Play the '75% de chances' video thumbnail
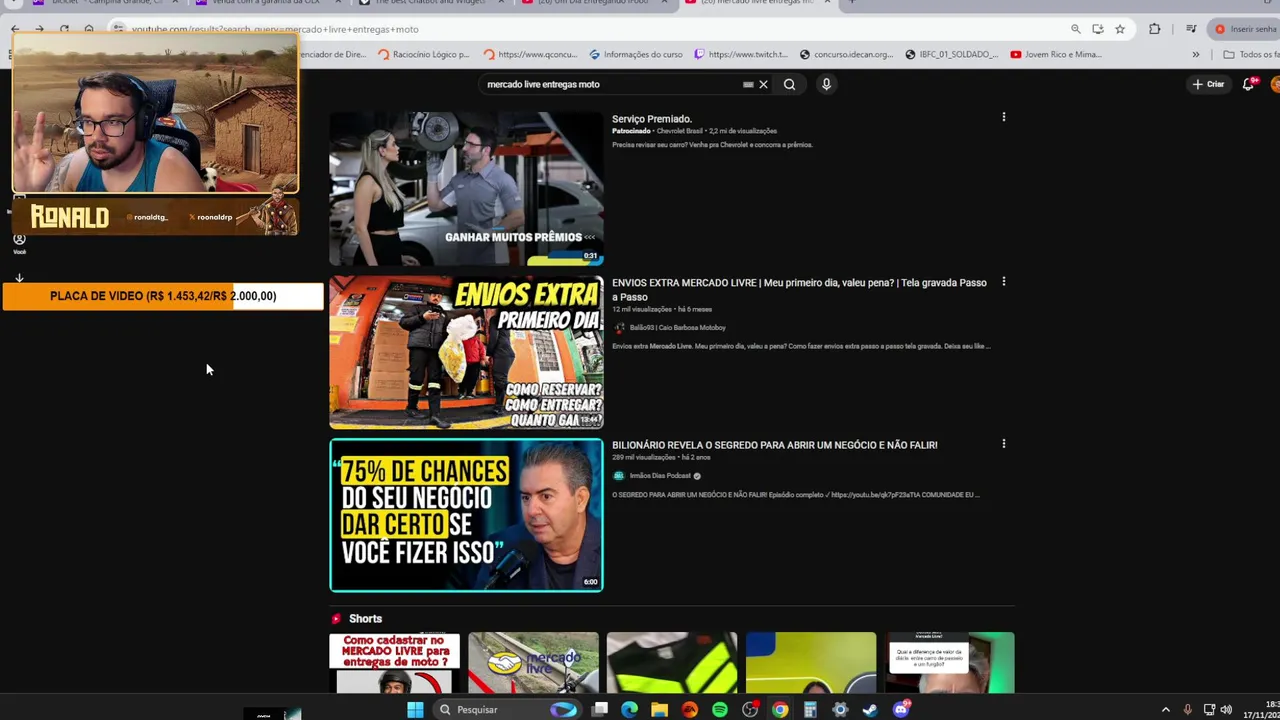Viewport: 1280px width, 720px height. (466, 515)
